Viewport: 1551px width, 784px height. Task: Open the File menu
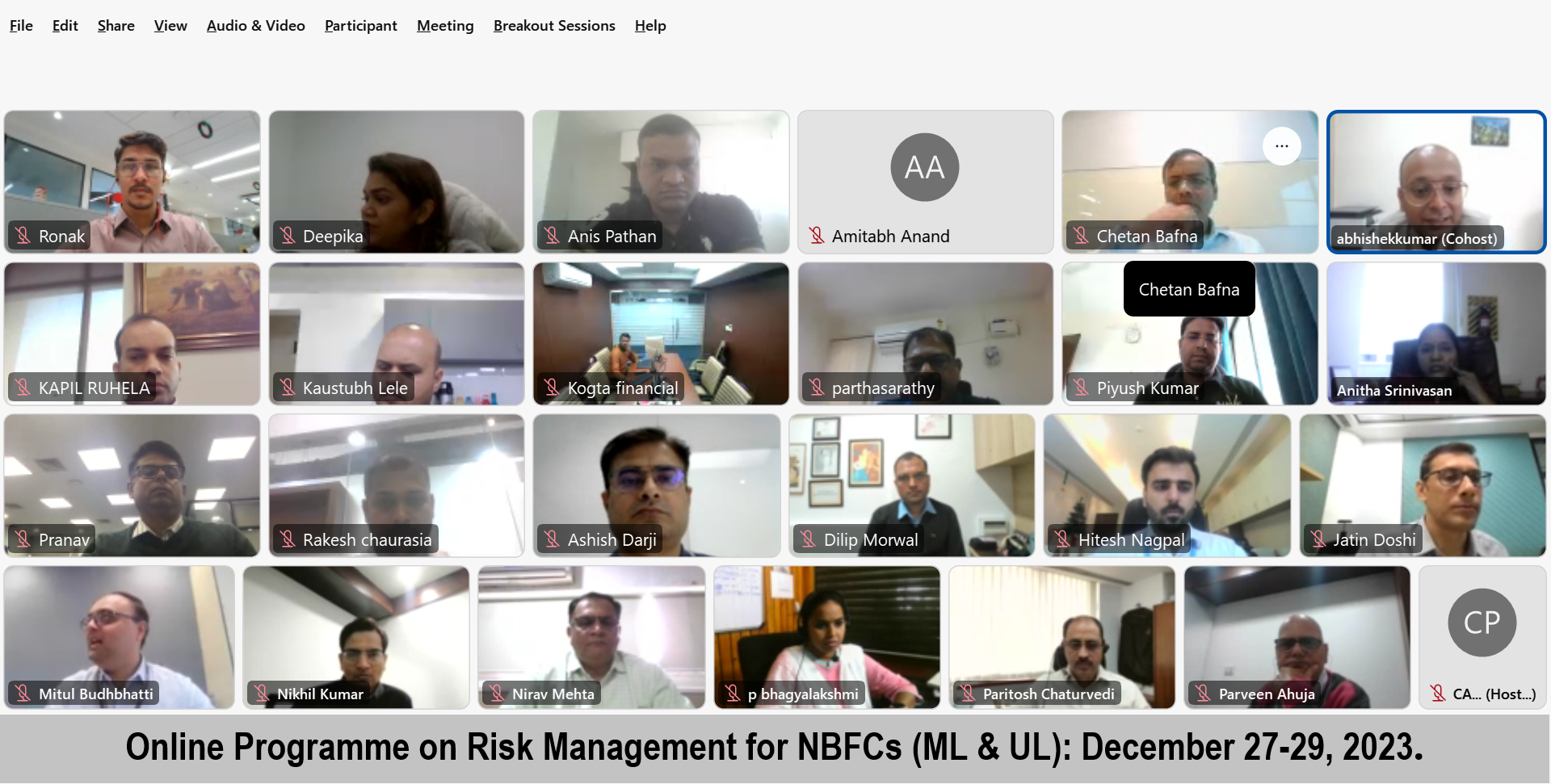click(21, 26)
